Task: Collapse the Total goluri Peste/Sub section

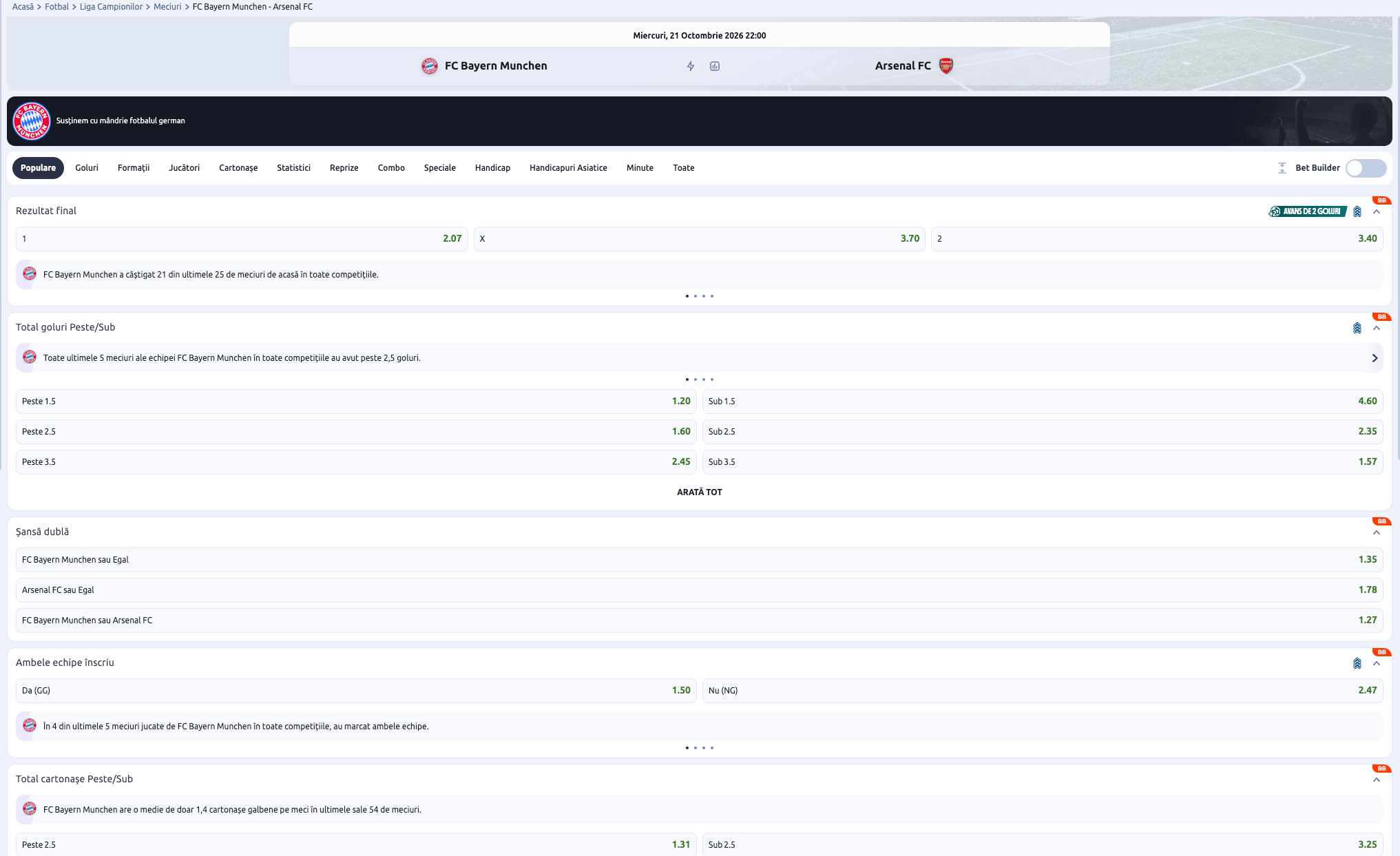Action: 1377,328
